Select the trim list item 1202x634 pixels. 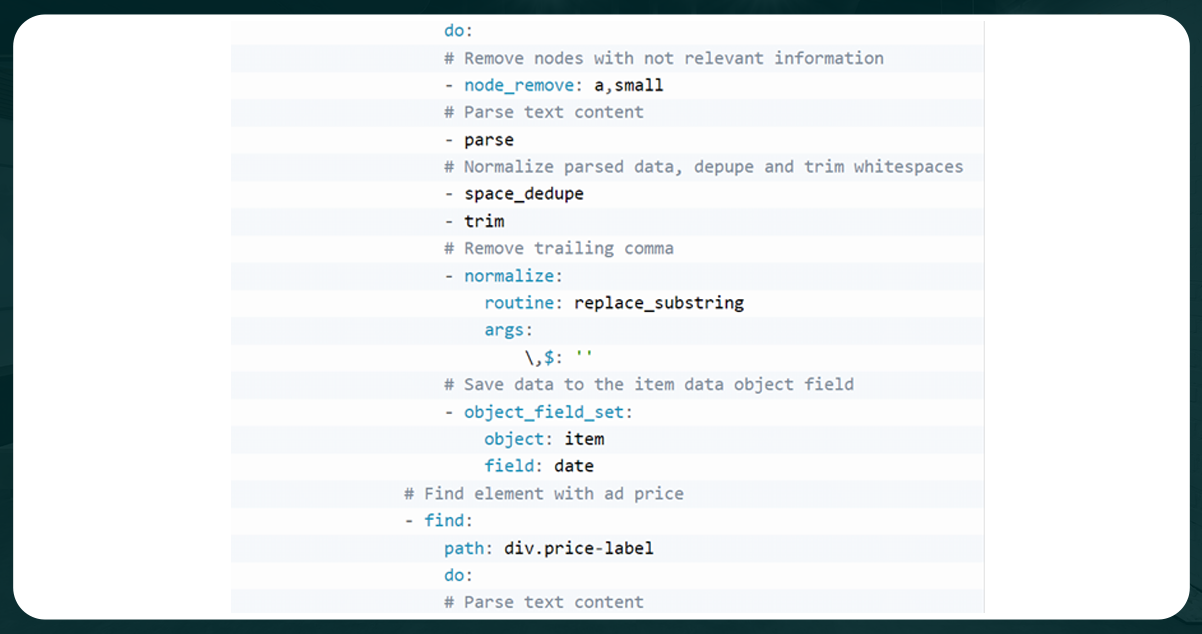(x=485, y=221)
